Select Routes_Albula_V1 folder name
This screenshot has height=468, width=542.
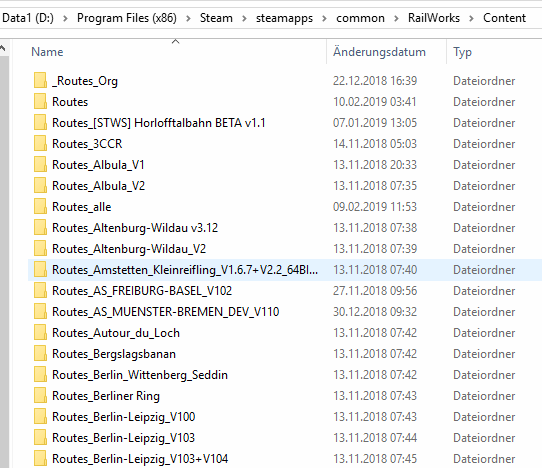98,165
